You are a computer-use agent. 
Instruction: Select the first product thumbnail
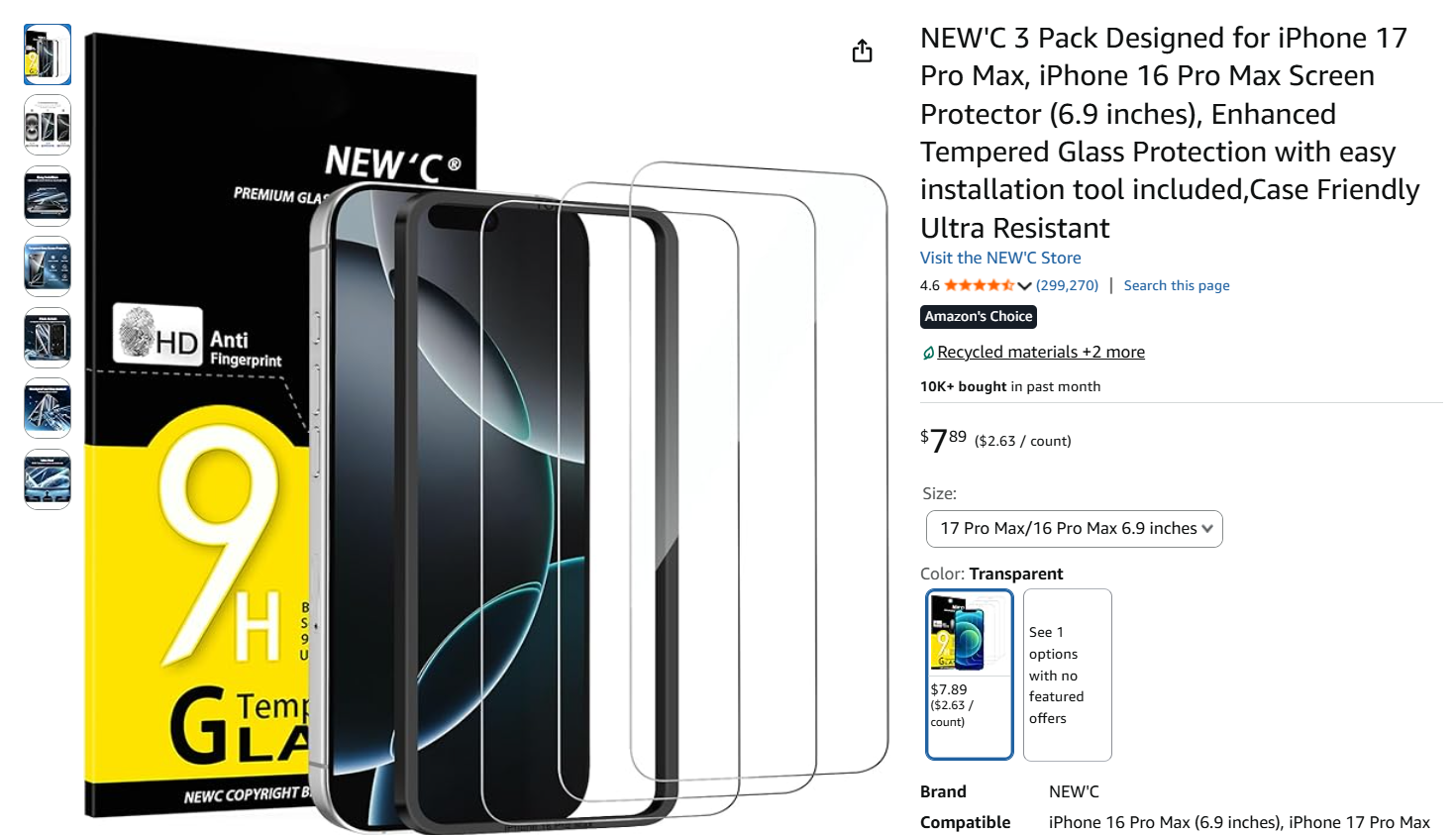48,54
